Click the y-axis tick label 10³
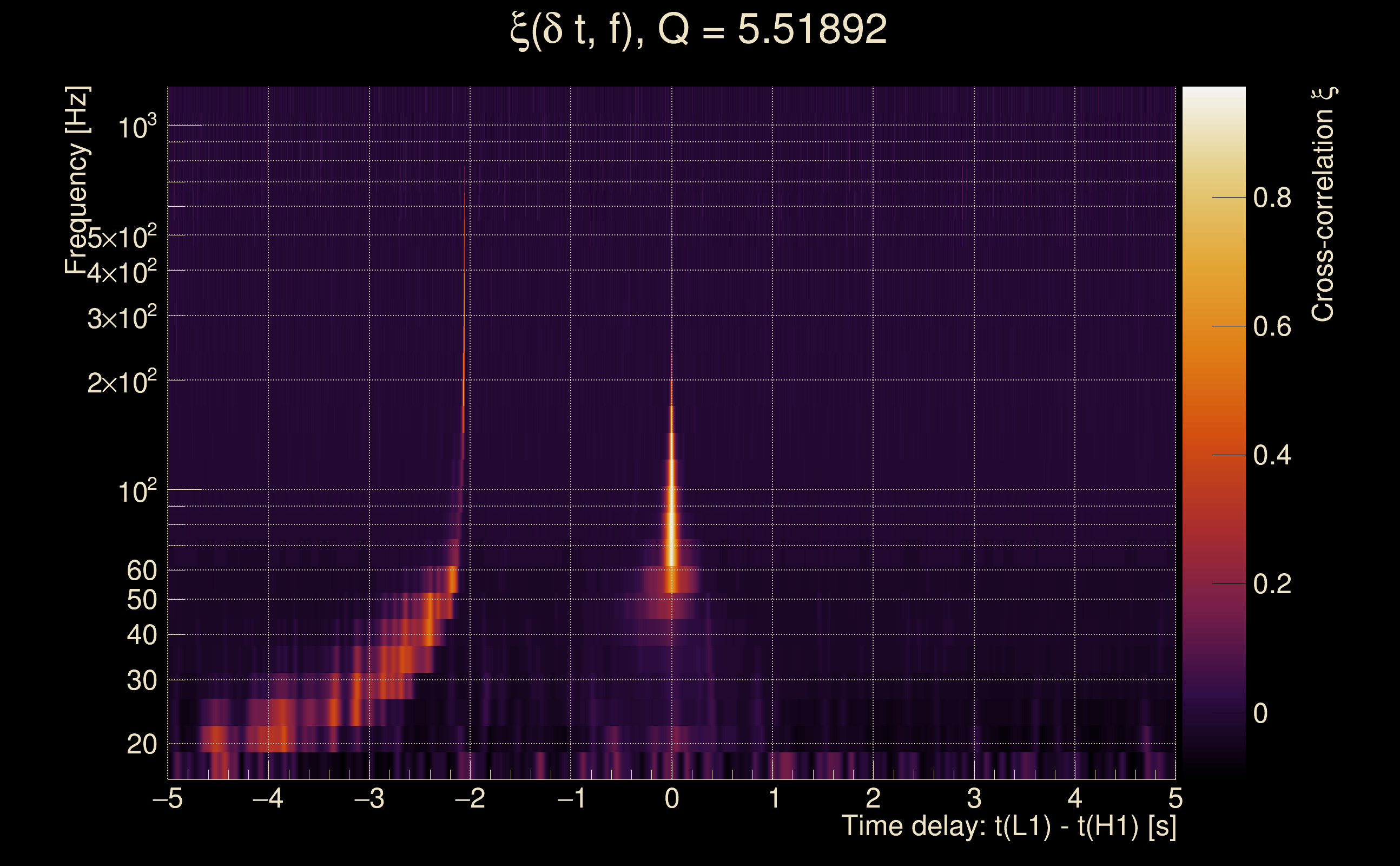This screenshot has height=866, width=1400. [137, 127]
